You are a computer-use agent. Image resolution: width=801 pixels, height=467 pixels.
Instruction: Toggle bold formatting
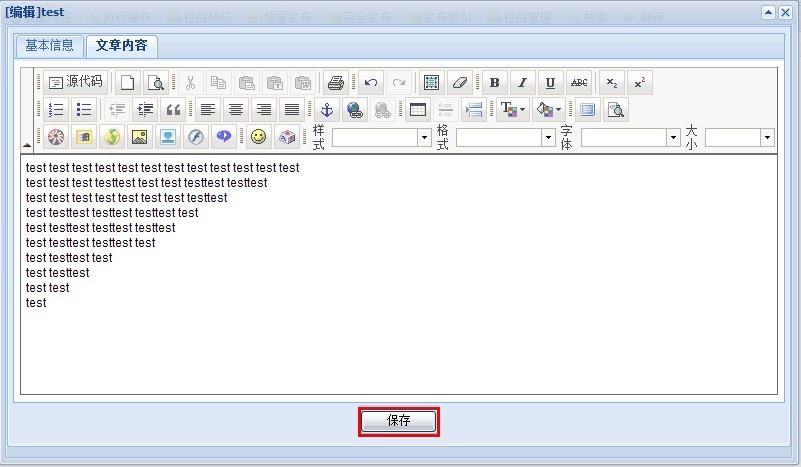click(494, 83)
